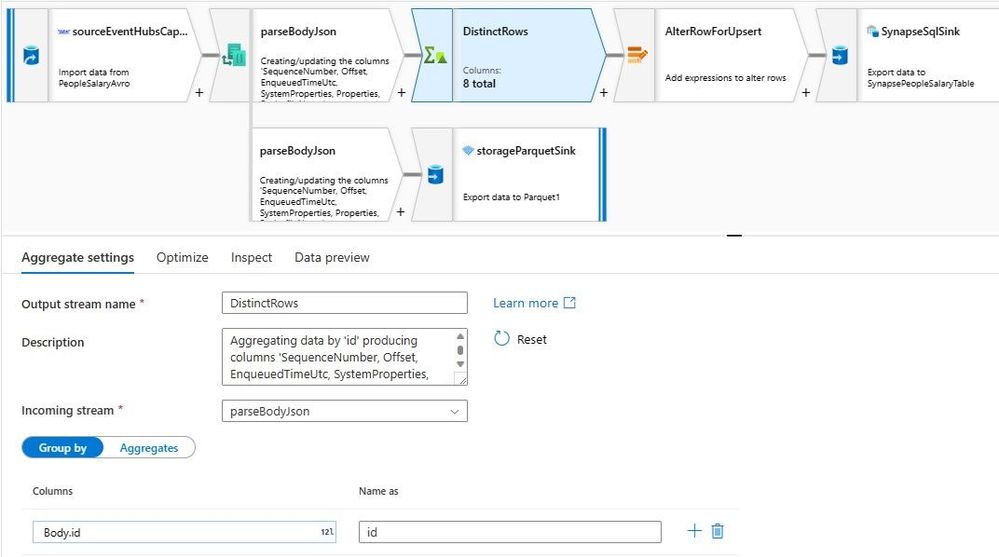Click the parseBodyJson derived column icon
This screenshot has width=999, height=557.
coord(233,55)
